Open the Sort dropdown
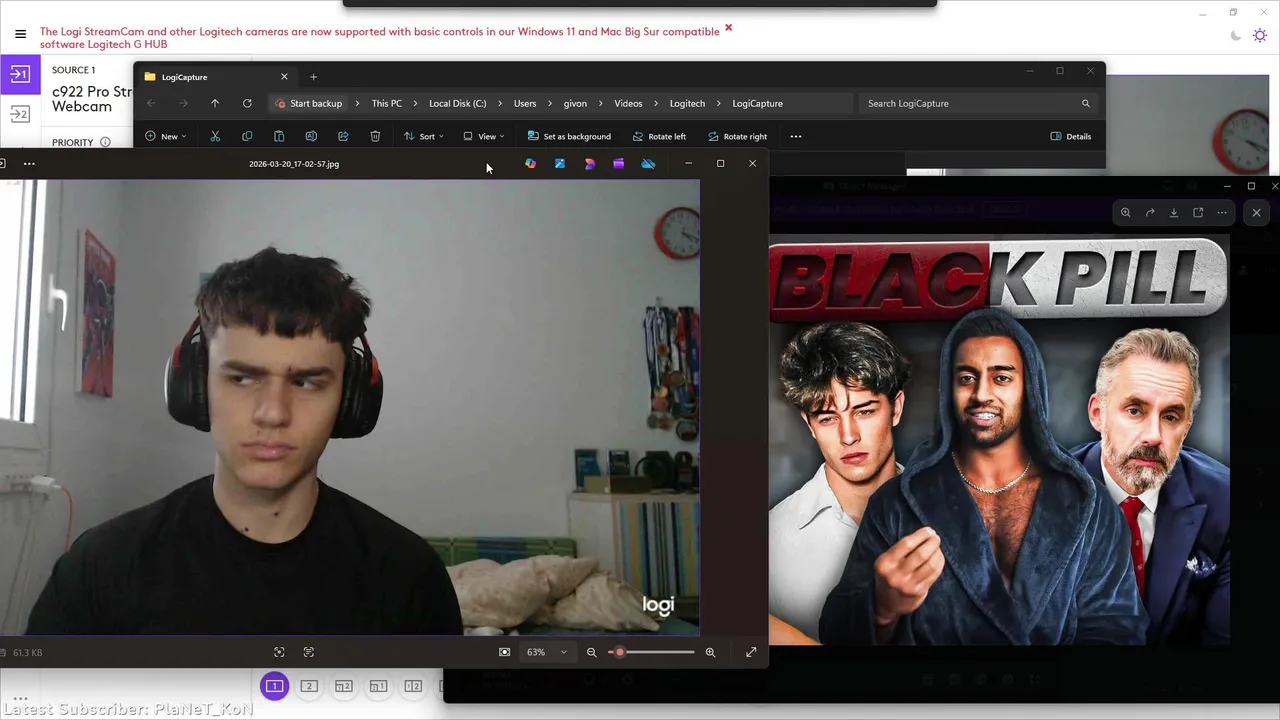 tap(424, 136)
